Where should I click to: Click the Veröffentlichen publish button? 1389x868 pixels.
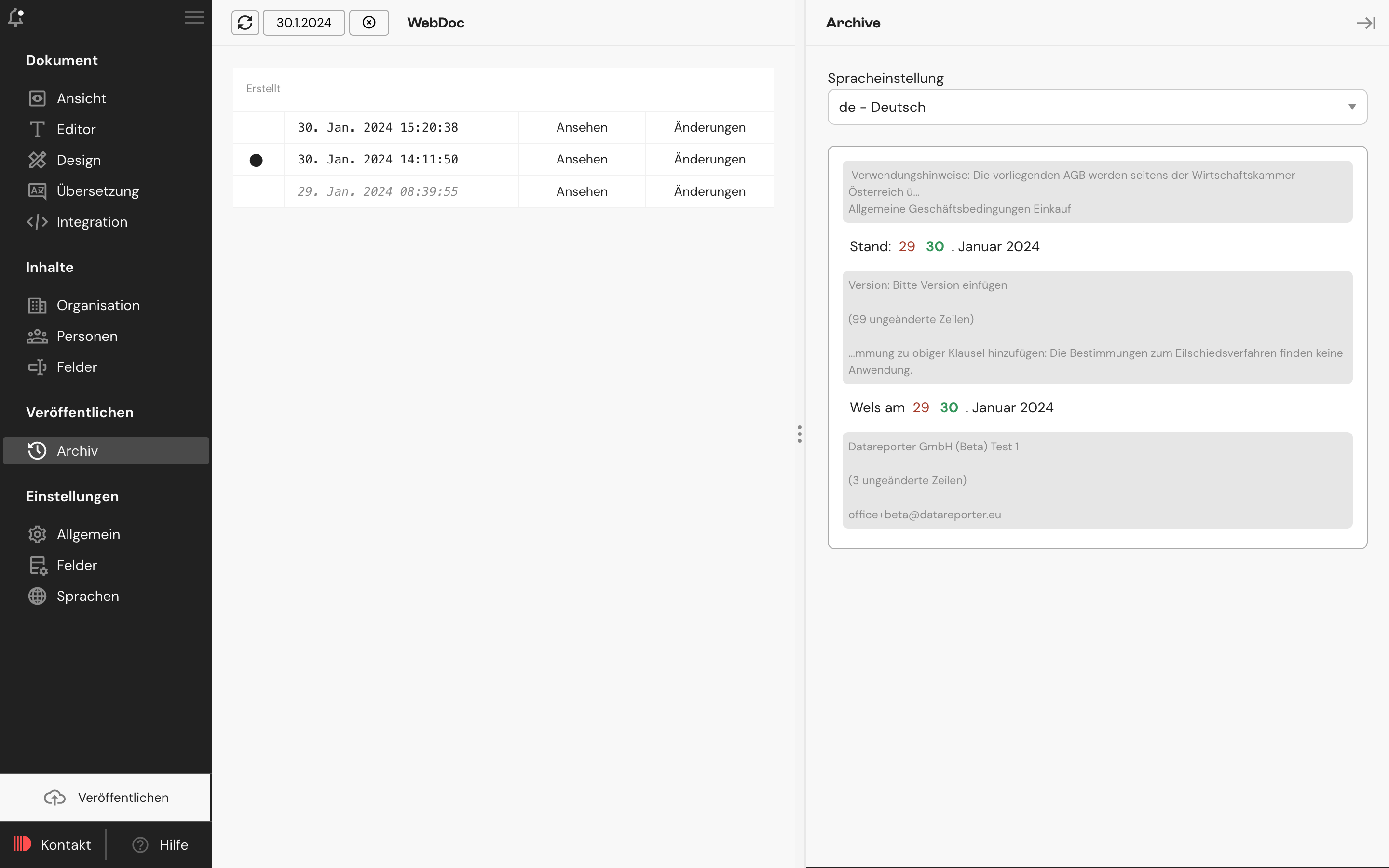[x=106, y=798]
